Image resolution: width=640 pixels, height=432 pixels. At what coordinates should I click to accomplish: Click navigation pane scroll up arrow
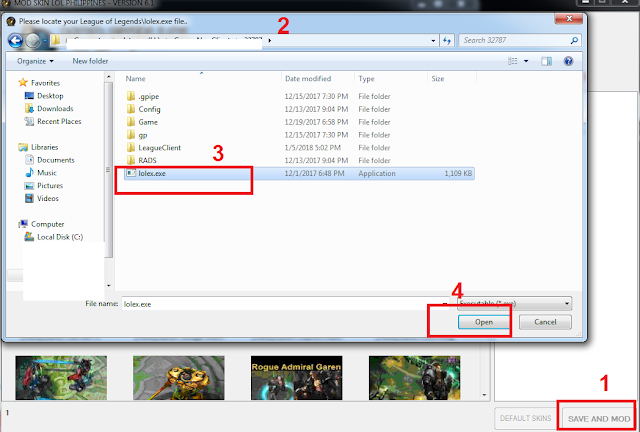[109, 76]
